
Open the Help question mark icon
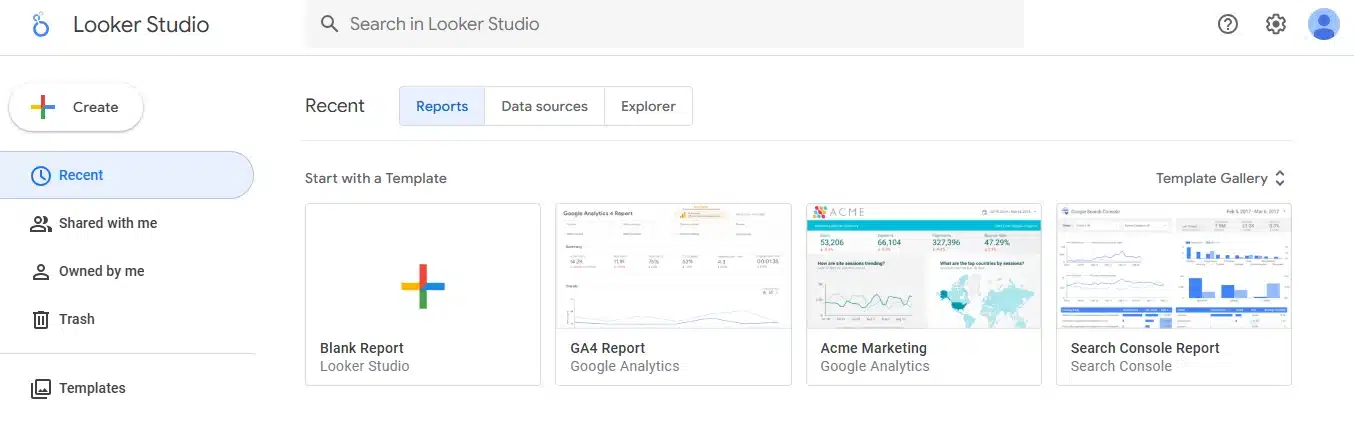[x=1228, y=24]
